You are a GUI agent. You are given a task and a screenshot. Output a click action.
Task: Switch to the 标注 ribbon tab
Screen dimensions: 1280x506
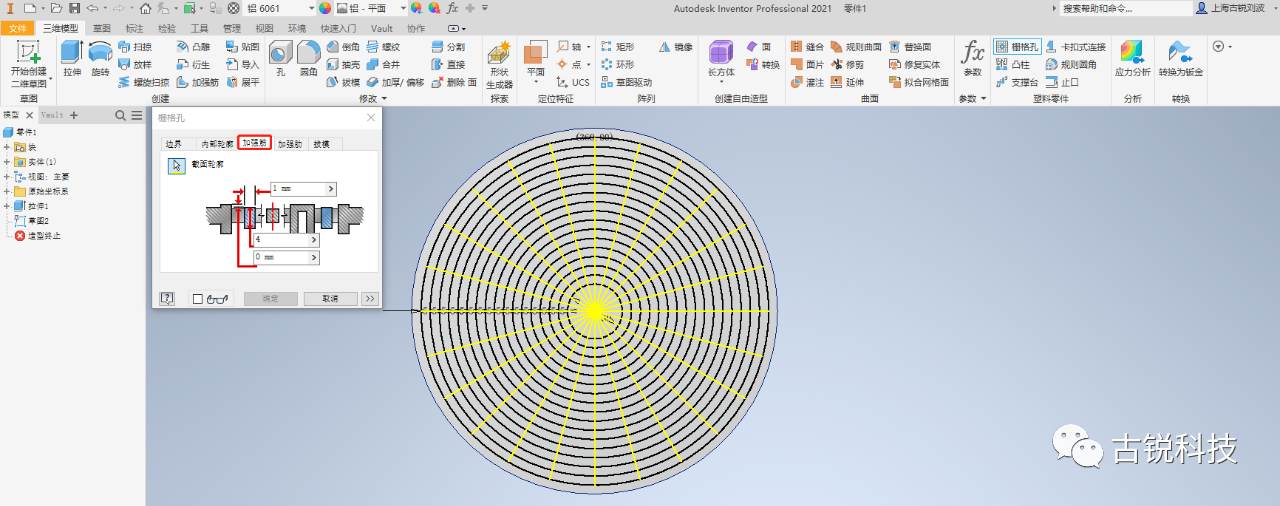(134, 29)
